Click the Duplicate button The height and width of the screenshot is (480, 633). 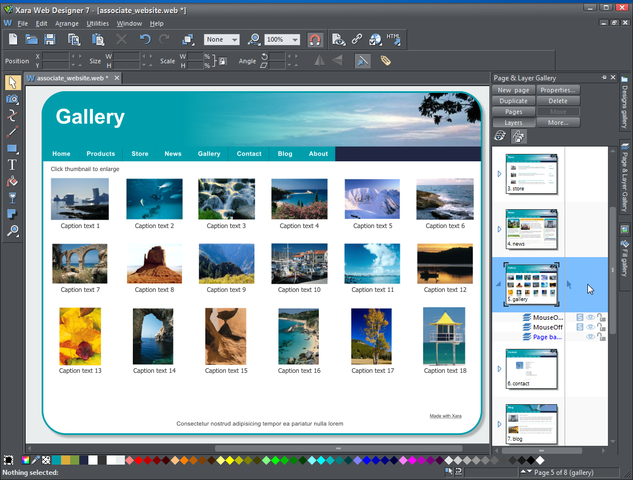pyautogui.click(x=514, y=101)
